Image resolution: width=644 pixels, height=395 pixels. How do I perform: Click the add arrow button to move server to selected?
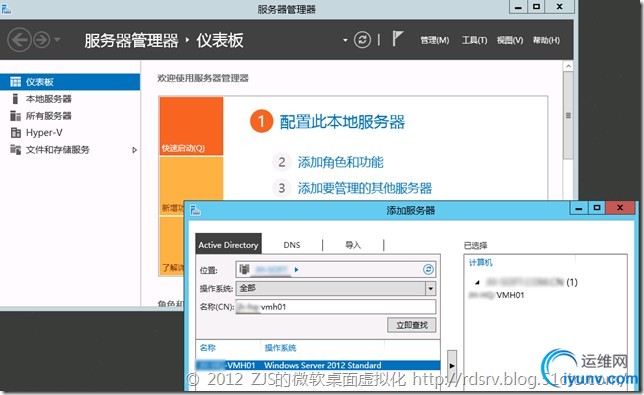pyautogui.click(x=452, y=365)
